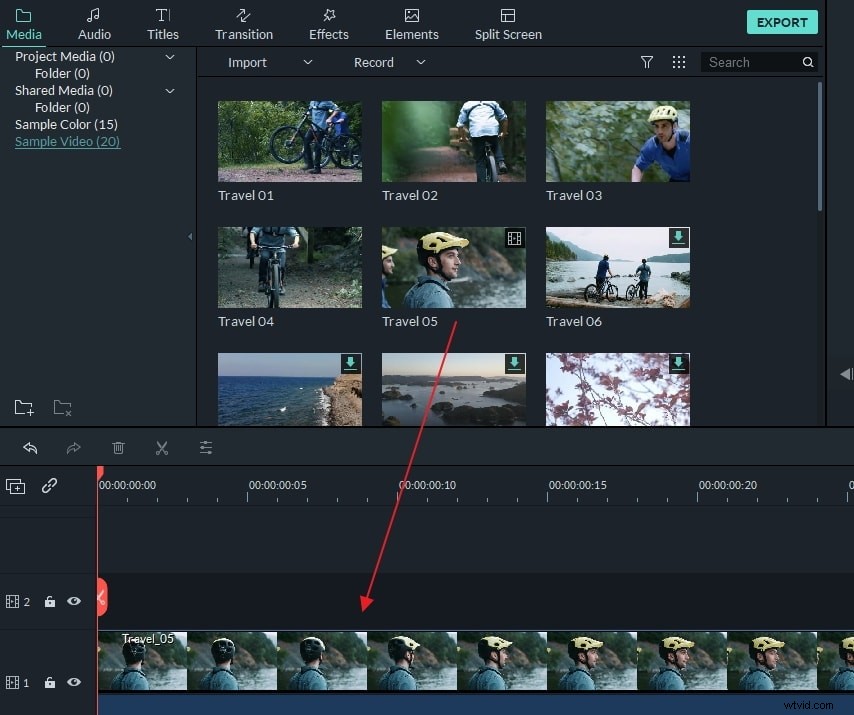The width and height of the screenshot is (854, 715).
Task: Click the manage tracks icon
Action: click(15, 486)
